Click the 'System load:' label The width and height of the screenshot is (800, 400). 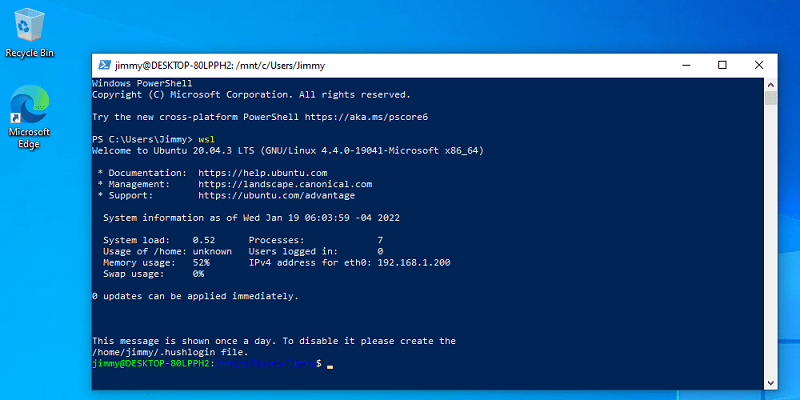click(x=134, y=240)
